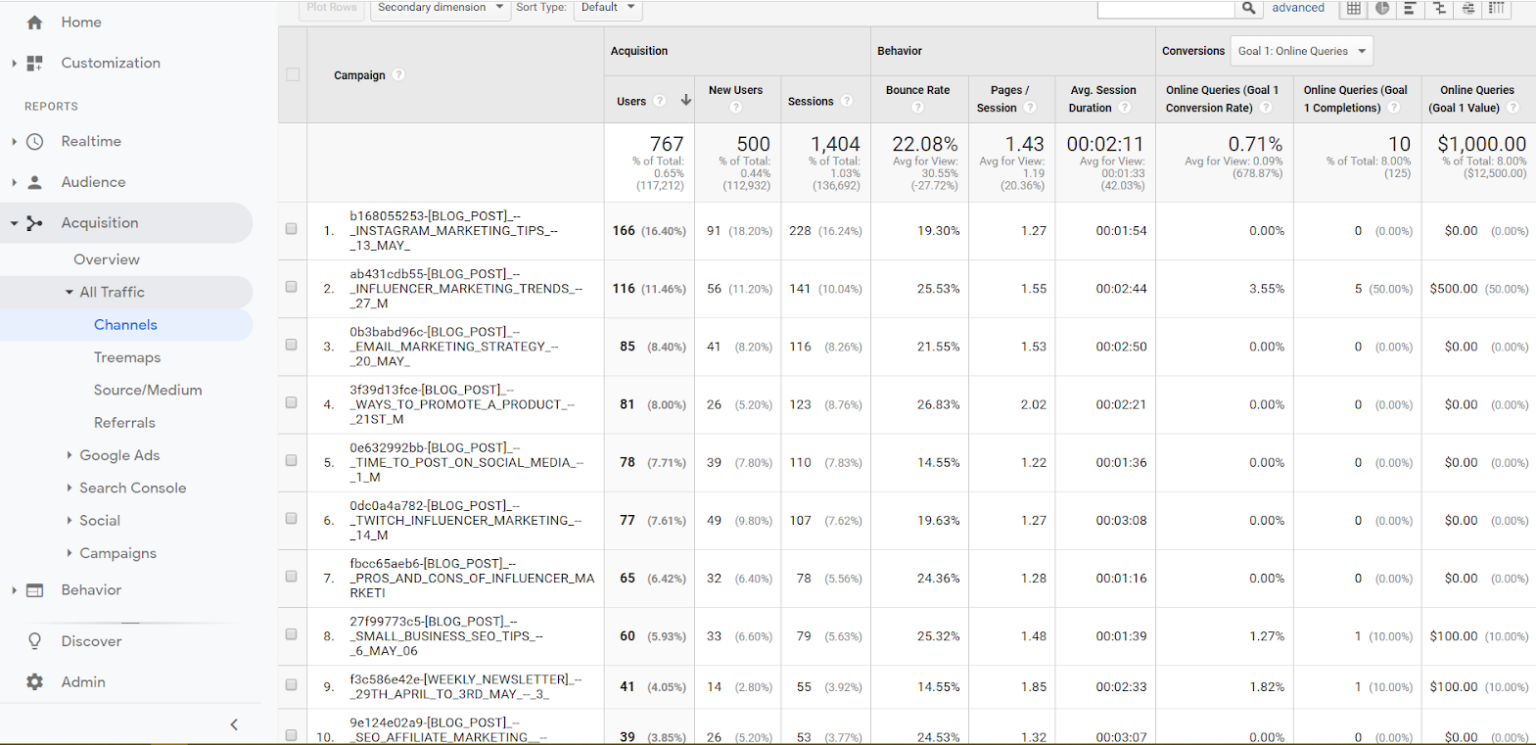Viewport: 1536px width, 745px height.
Task: Click the performance view icon
Action: (x=1409, y=8)
